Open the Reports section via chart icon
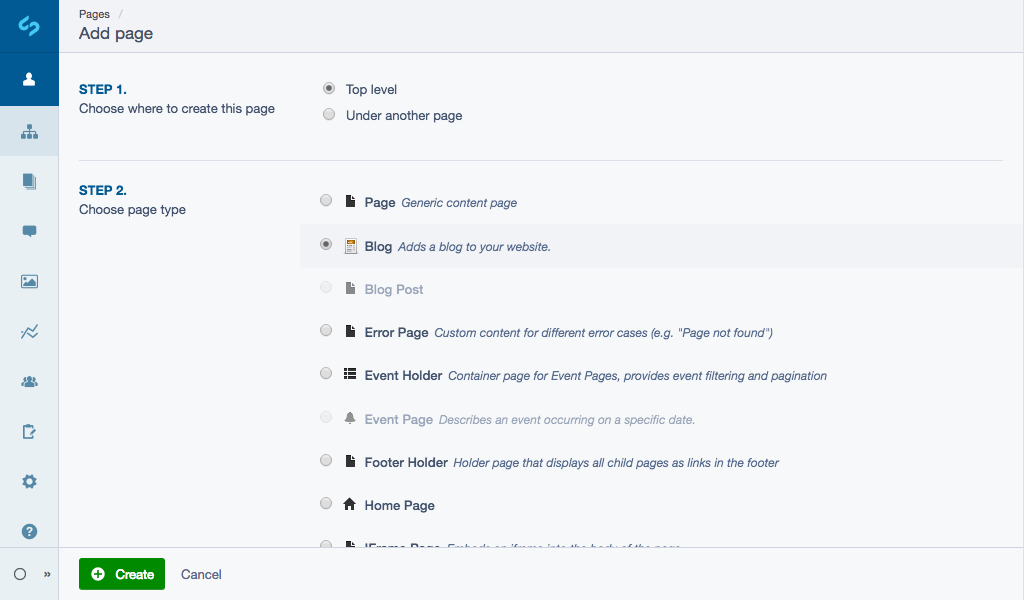1024x600 pixels. pyautogui.click(x=29, y=331)
